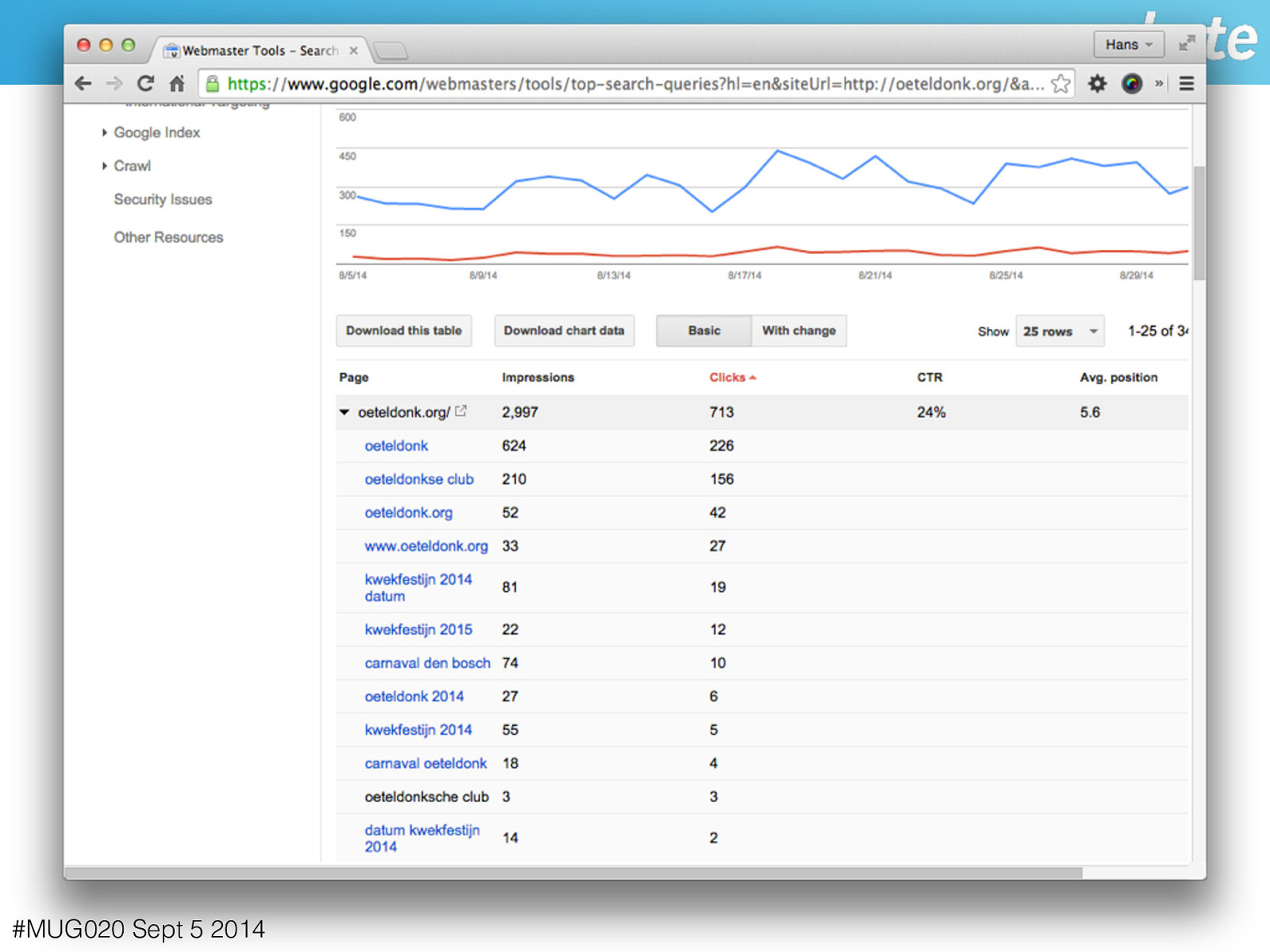Click the browser forward arrow

click(114, 83)
